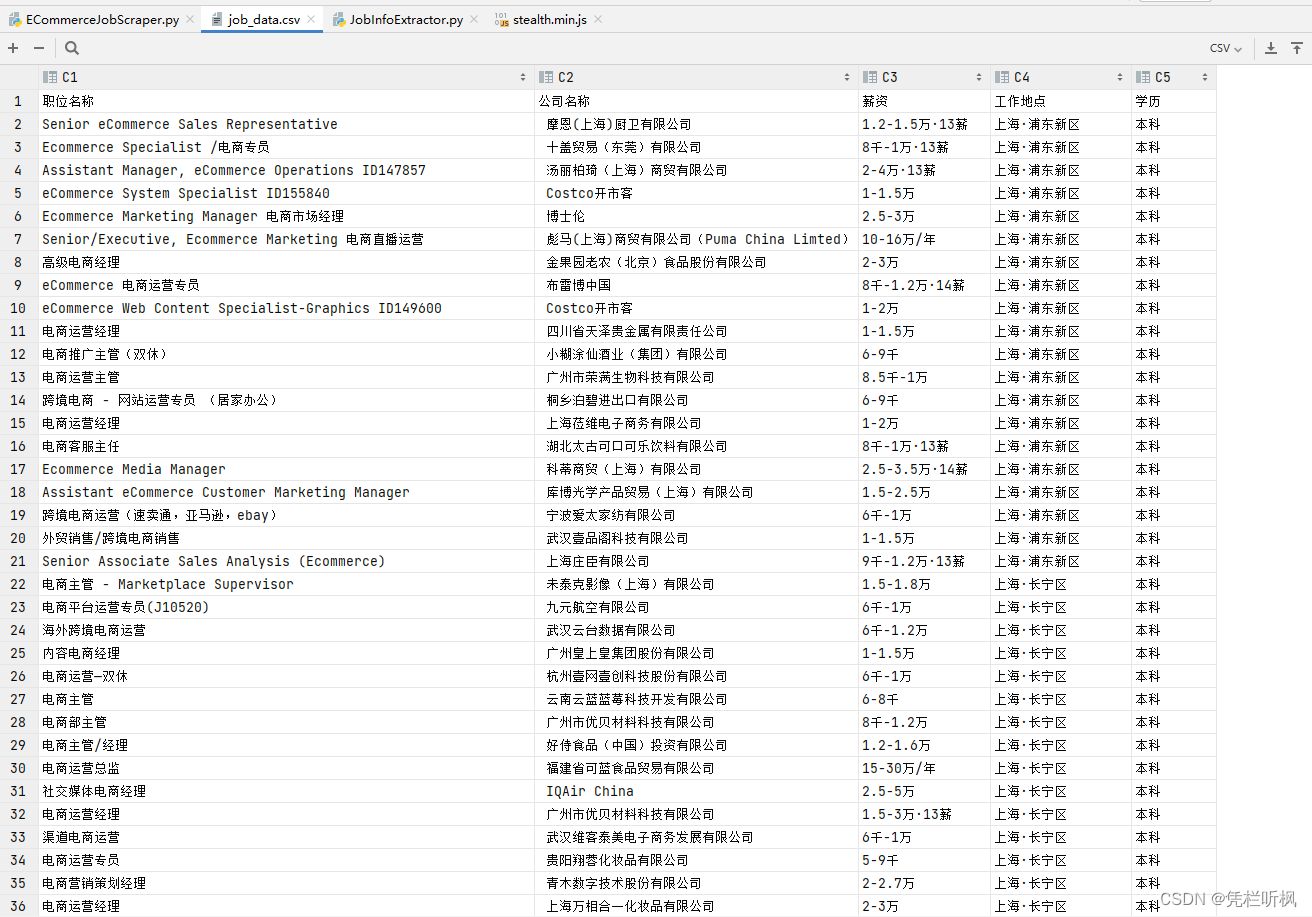Image resolution: width=1312 pixels, height=917 pixels.
Task: Select cell '1.5-3万·13薪'
Action: [924, 814]
